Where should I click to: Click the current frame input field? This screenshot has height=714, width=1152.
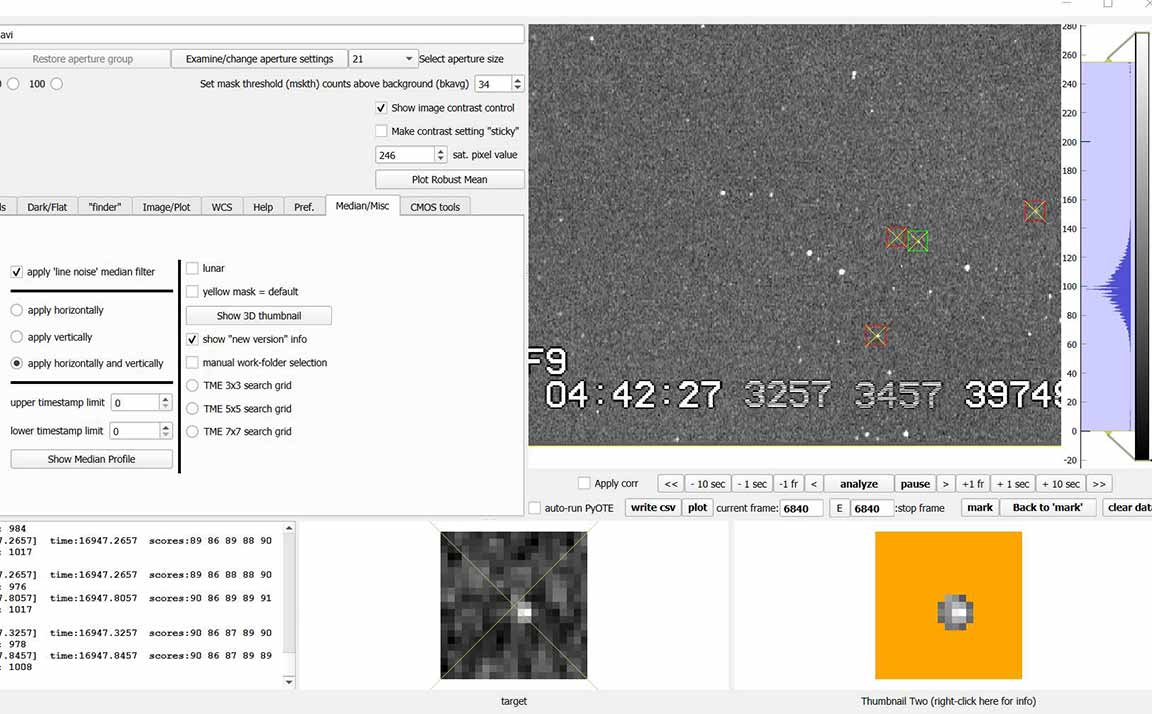tap(800, 508)
